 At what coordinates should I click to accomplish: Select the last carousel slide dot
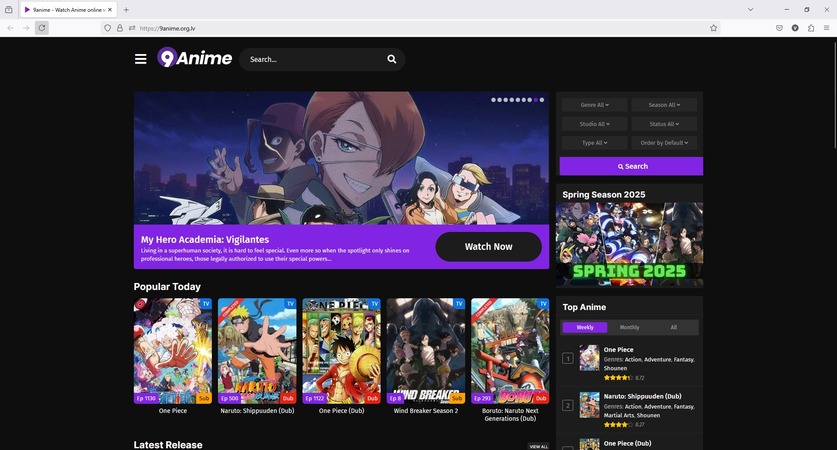click(542, 100)
